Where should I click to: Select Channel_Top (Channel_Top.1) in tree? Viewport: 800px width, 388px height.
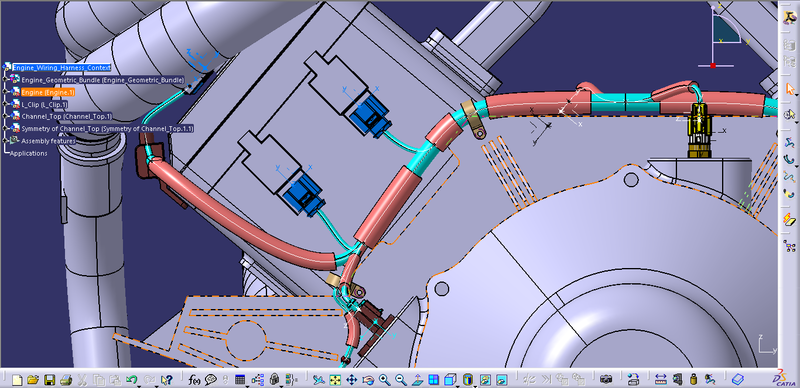pos(66,116)
